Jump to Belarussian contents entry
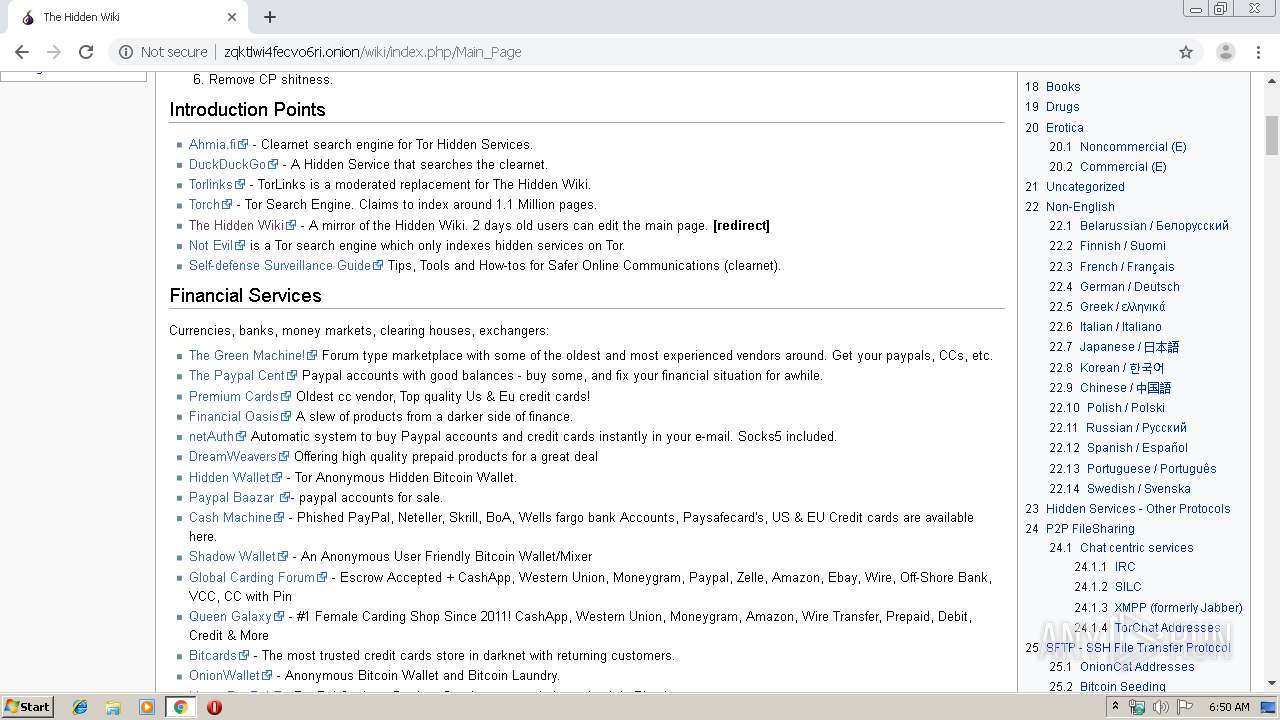Image resolution: width=1280 pixels, height=720 pixels. 1154,226
